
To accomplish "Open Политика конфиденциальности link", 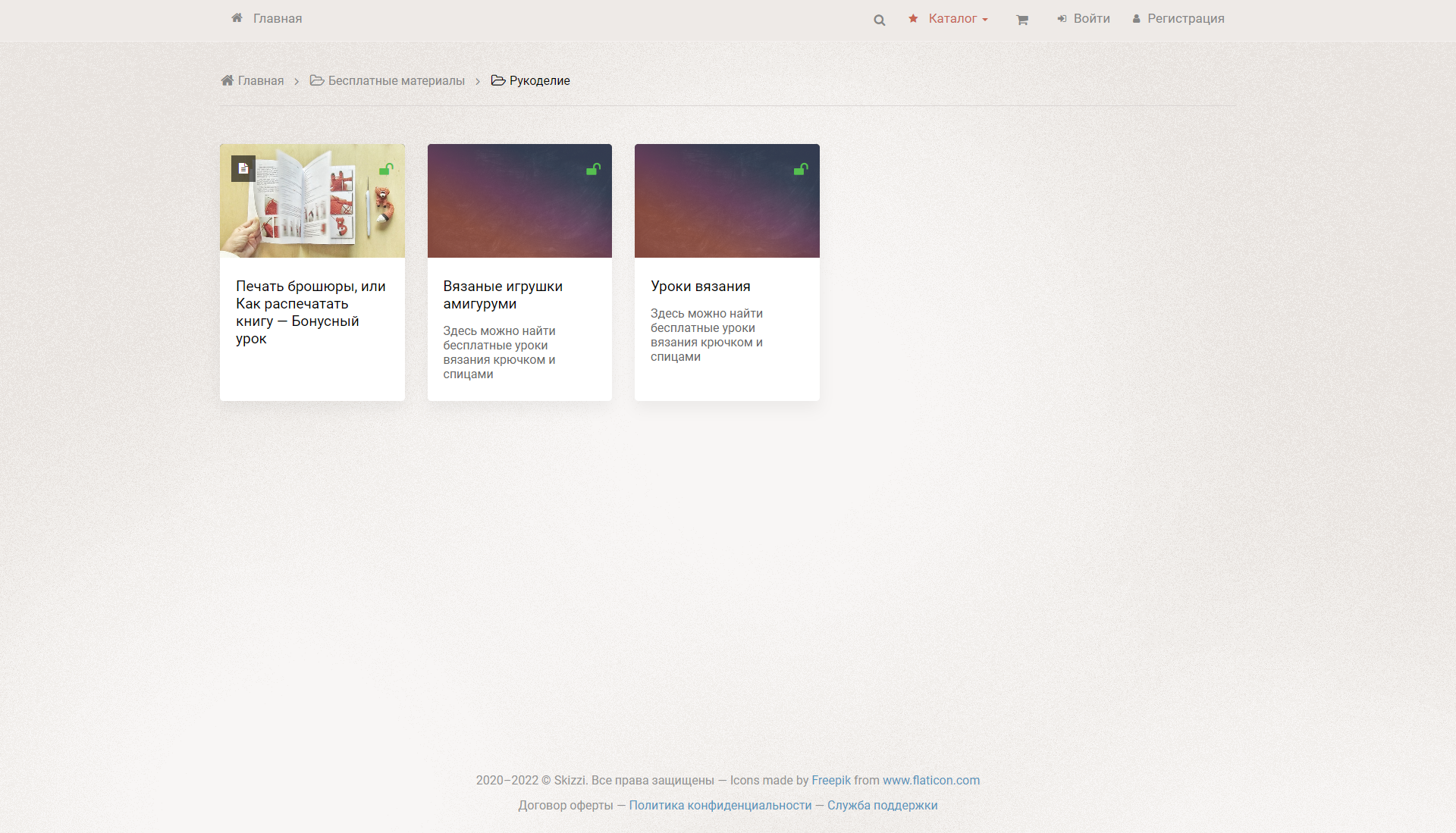I will point(720,805).
